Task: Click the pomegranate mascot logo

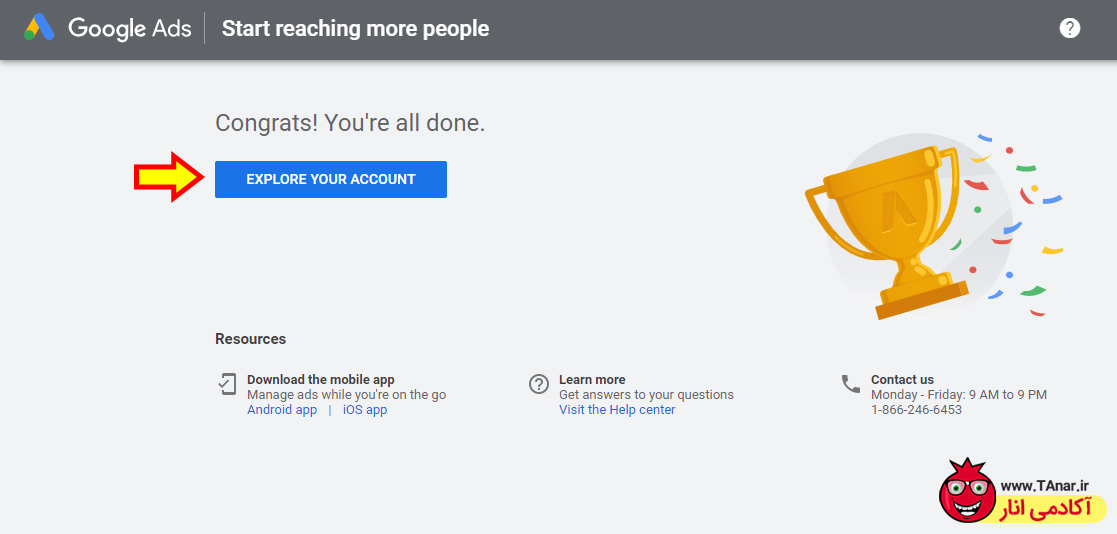Action: pyautogui.click(x=965, y=493)
